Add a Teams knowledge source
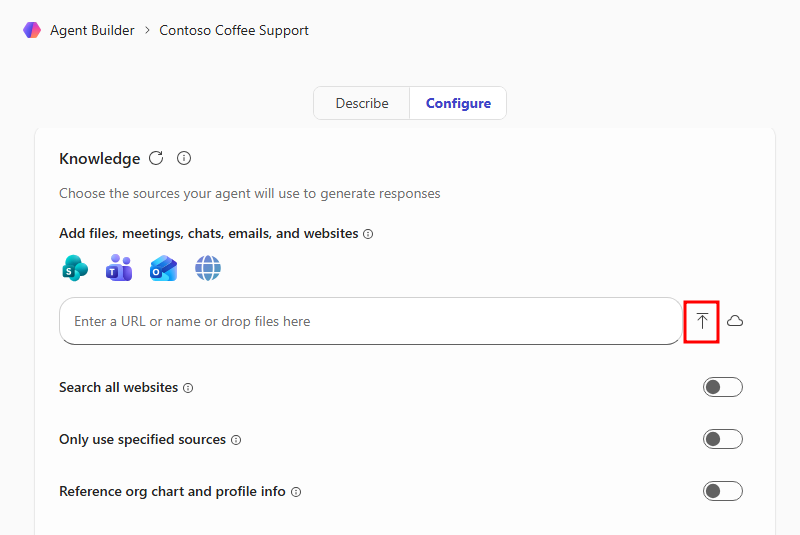The width and height of the screenshot is (800, 535). (x=119, y=268)
